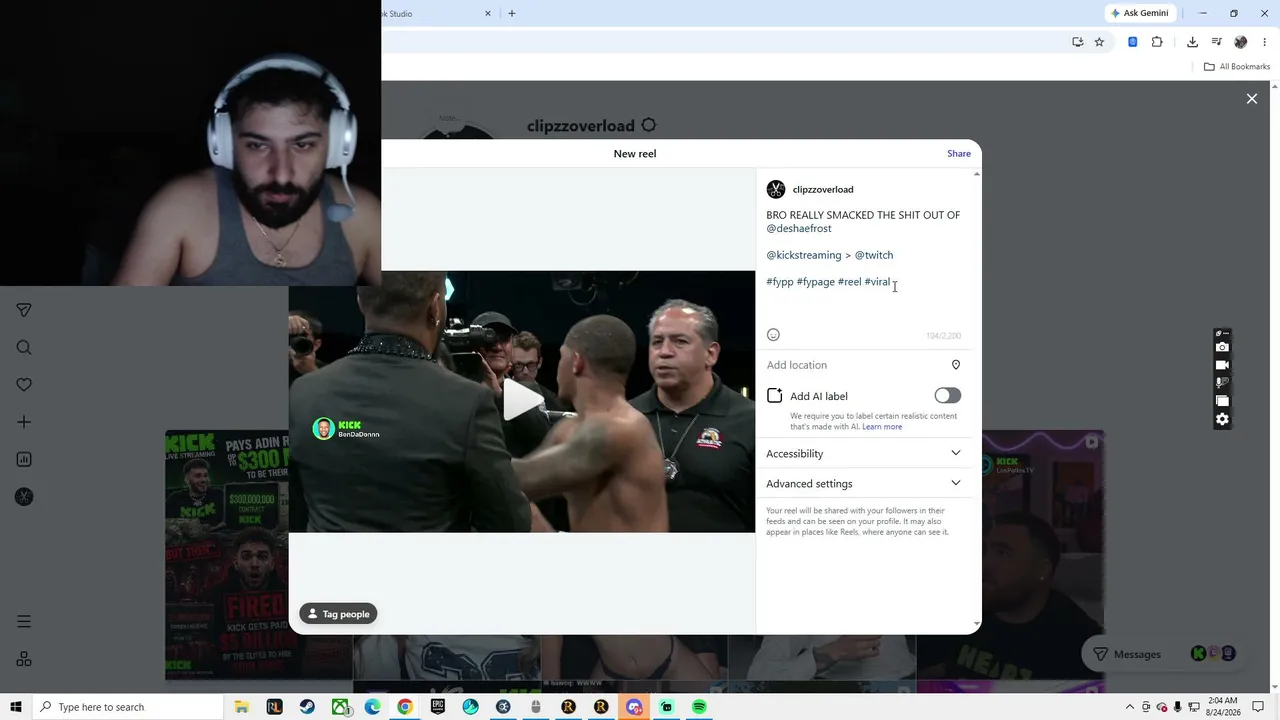Expand the Accessibility section

click(864, 453)
